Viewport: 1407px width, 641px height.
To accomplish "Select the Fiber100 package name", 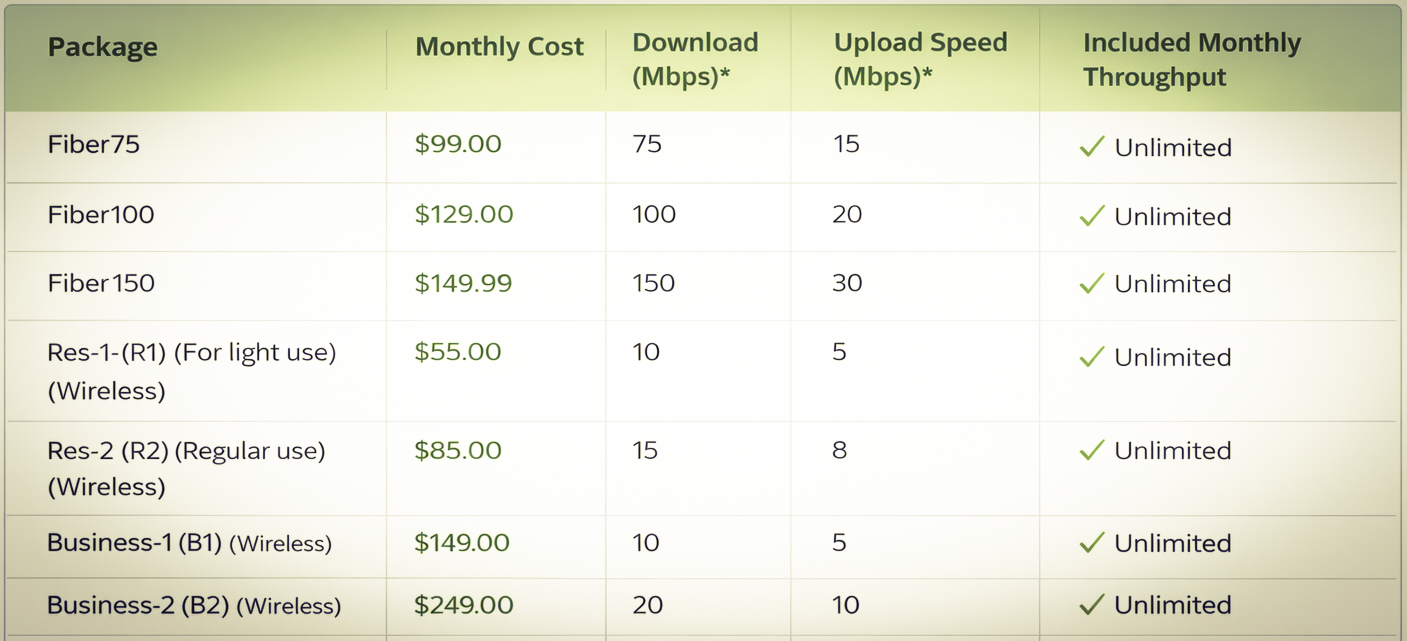I will point(101,215).
